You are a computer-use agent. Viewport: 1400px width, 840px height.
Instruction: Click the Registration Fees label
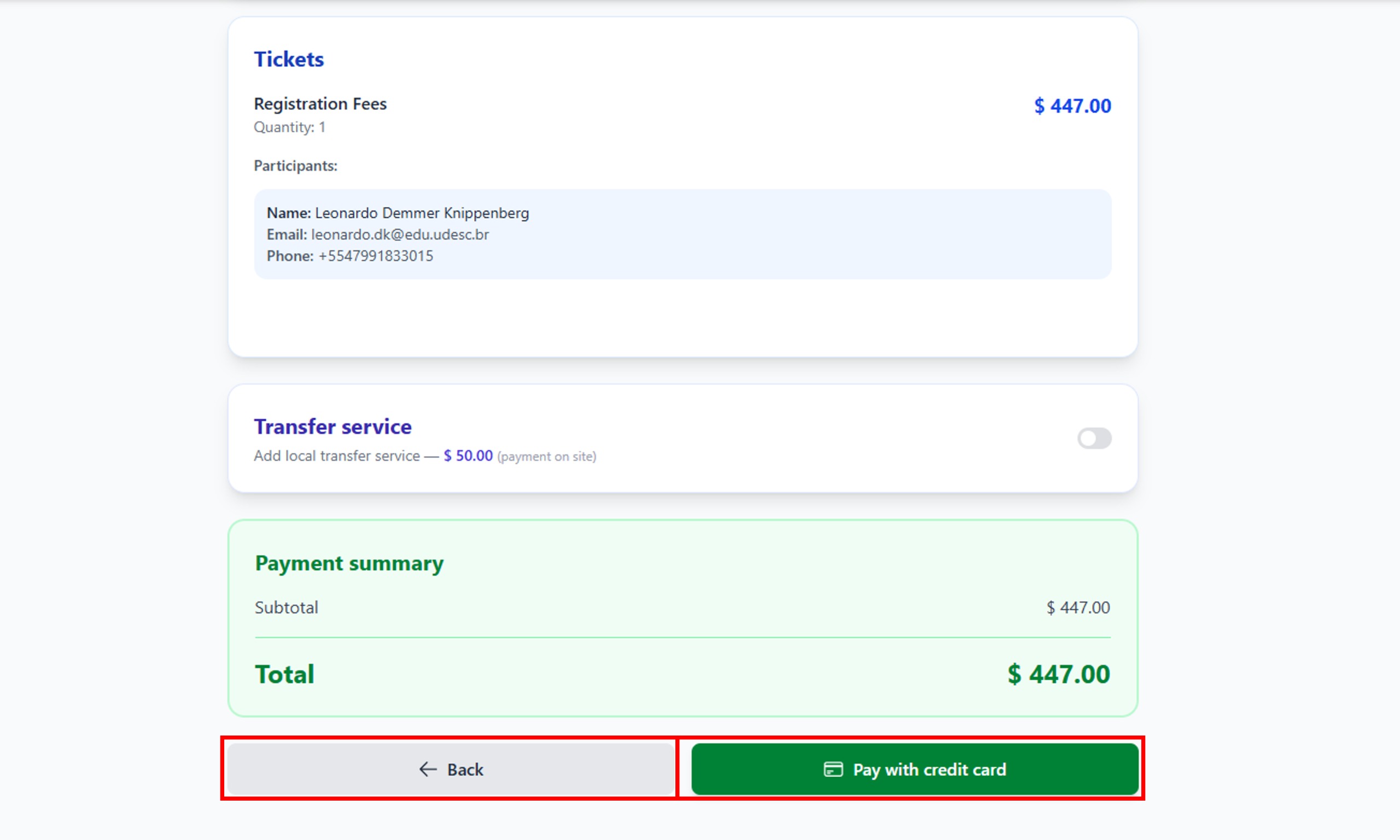(x=320, y=103)
